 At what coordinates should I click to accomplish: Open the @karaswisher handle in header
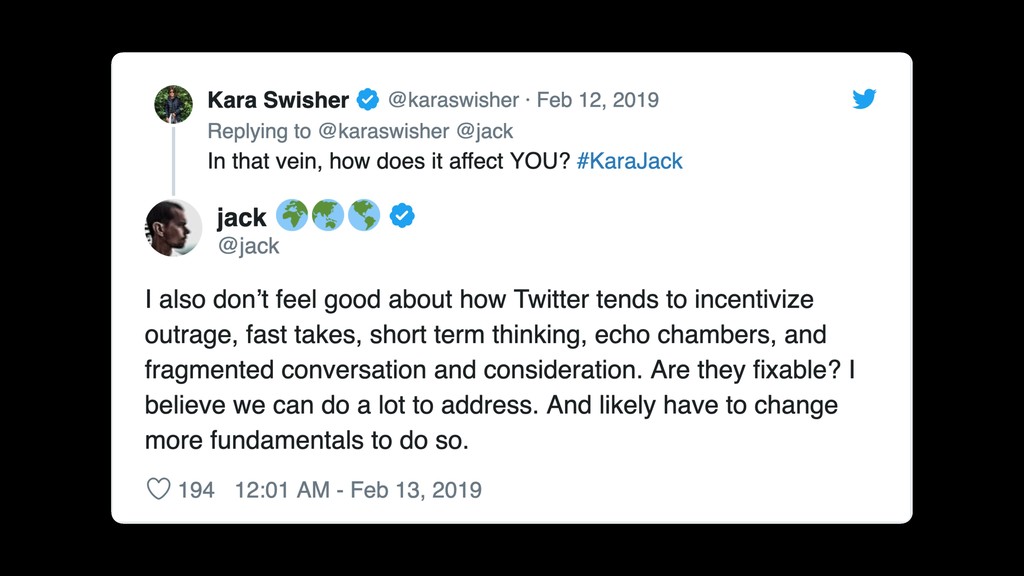coord(453,100)
